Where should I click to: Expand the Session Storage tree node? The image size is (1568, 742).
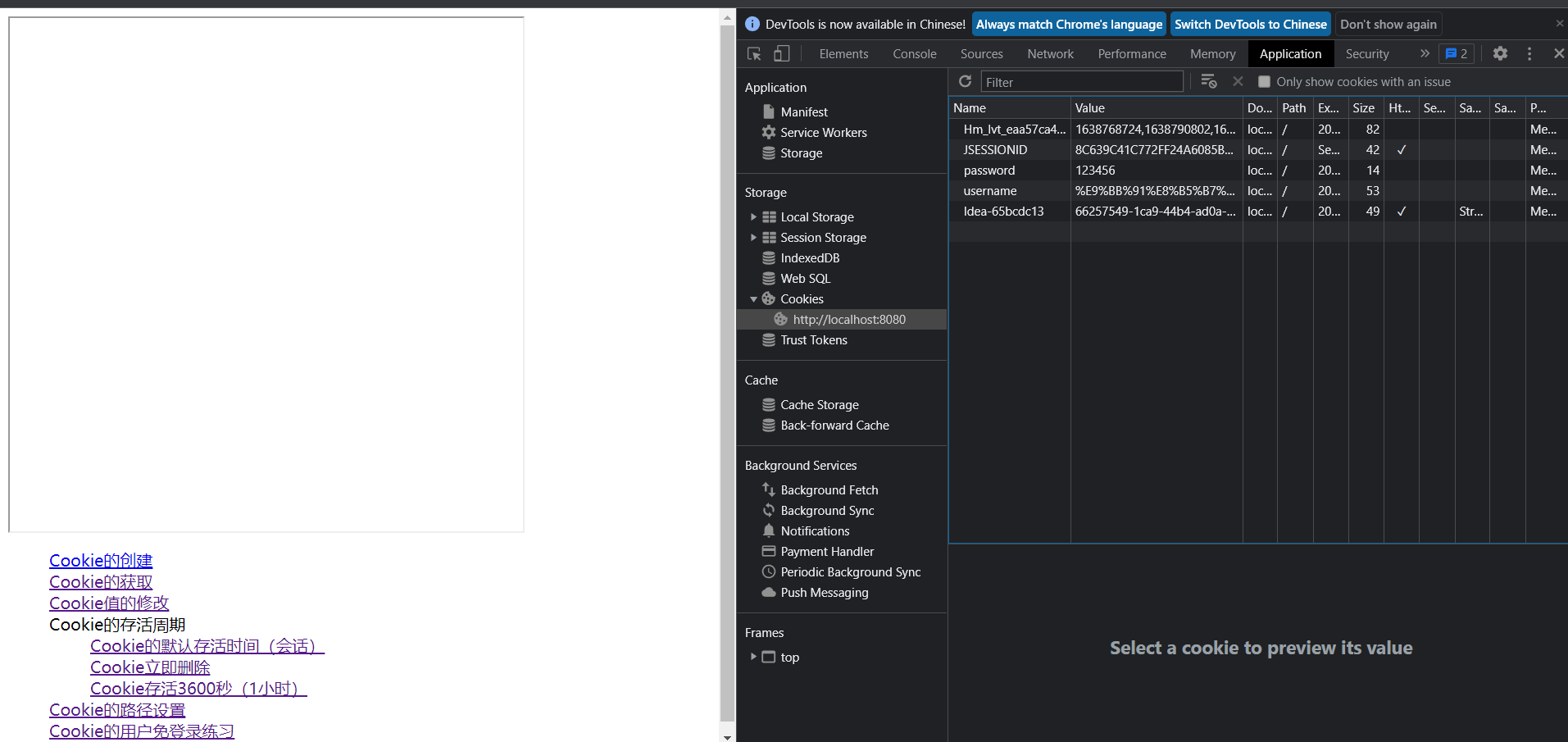click(753, 237)
